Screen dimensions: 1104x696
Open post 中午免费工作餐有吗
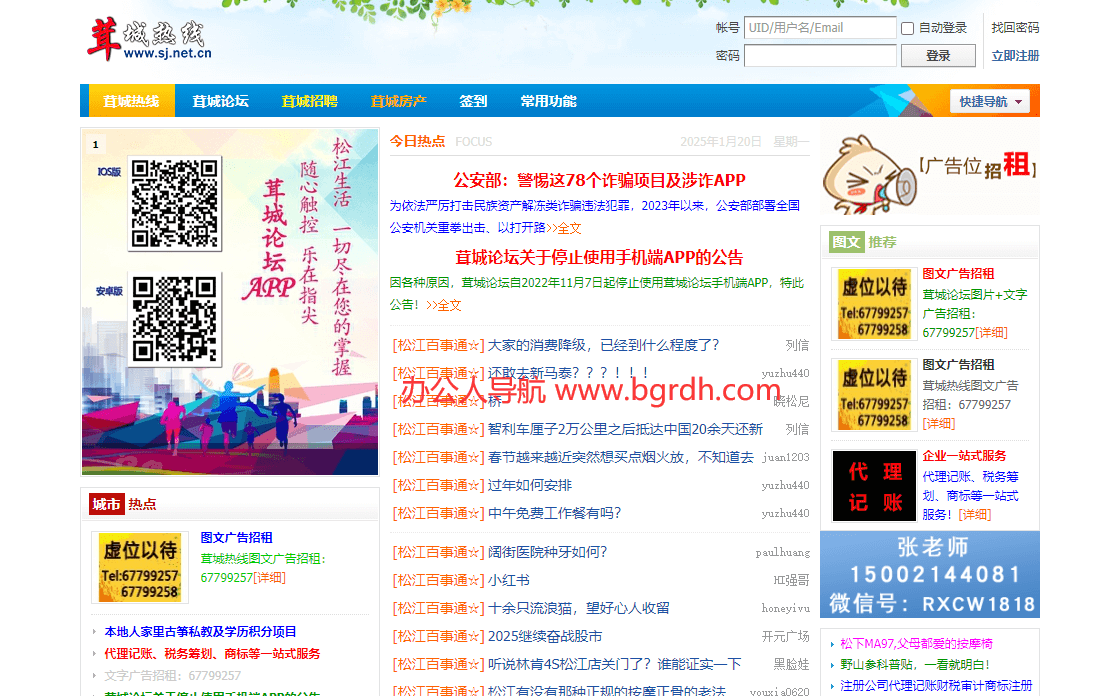click(554, 513)
